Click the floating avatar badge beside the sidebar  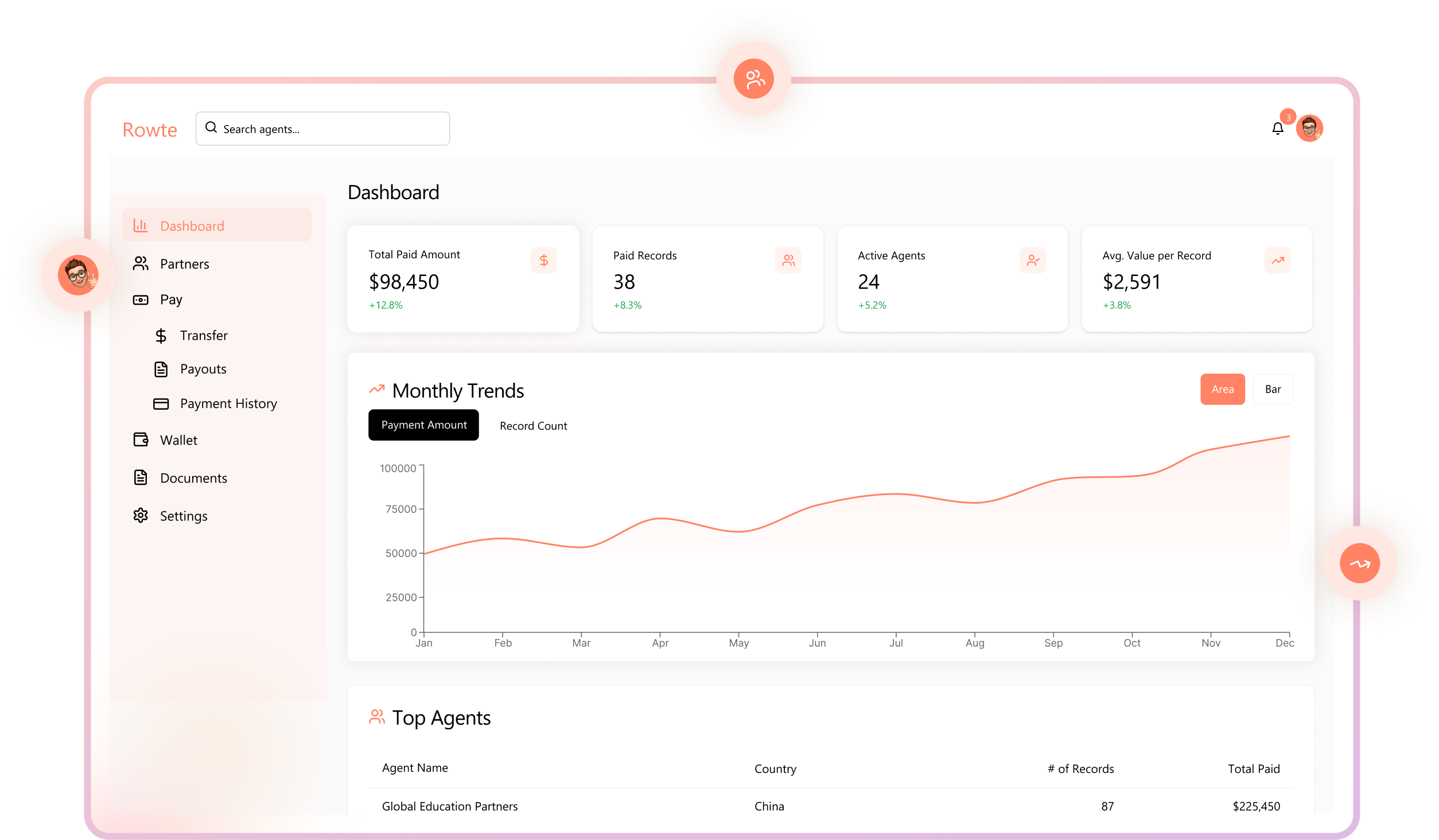tap(78, 275)
